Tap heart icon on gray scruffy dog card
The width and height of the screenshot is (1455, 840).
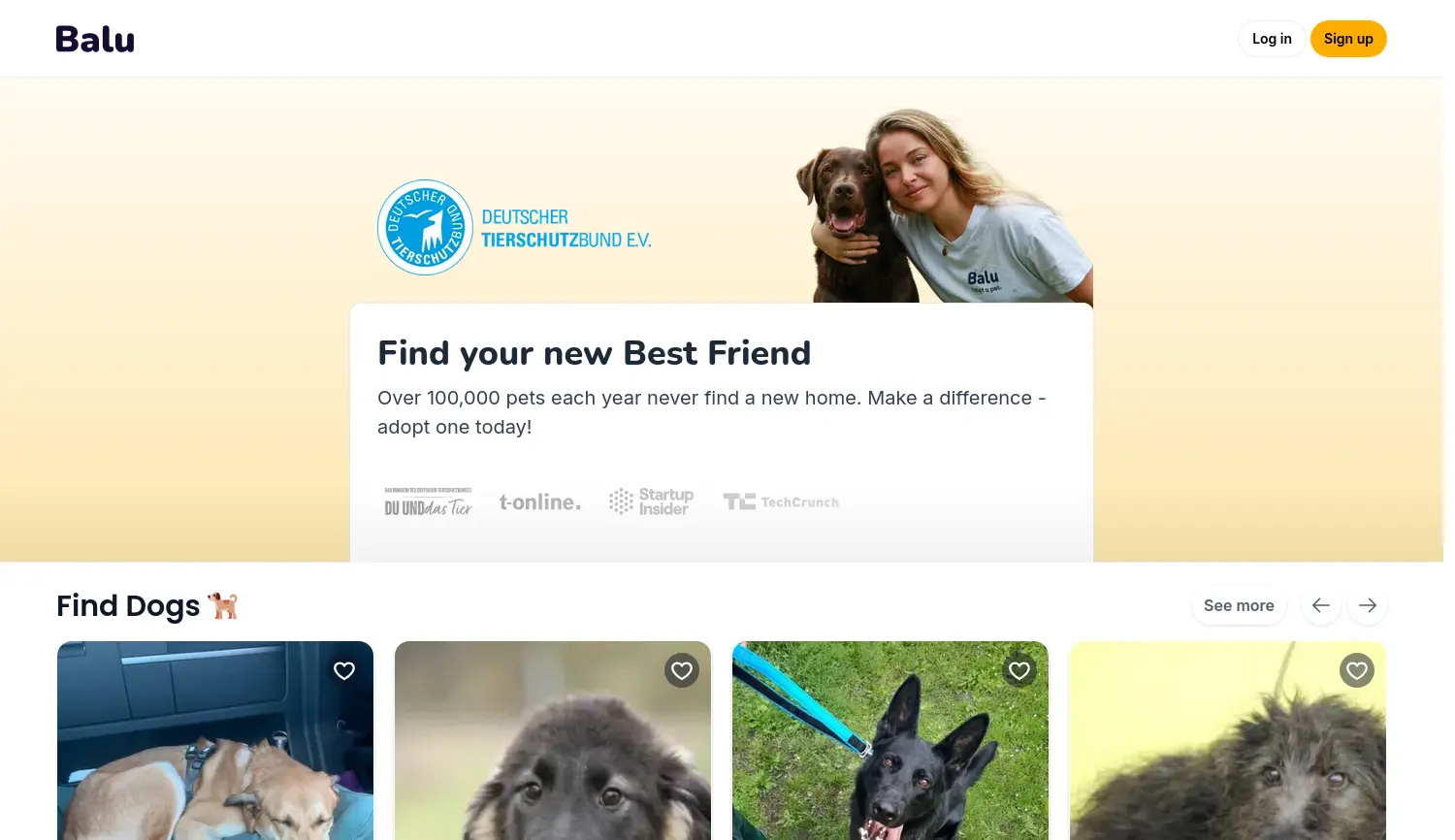1357,670
